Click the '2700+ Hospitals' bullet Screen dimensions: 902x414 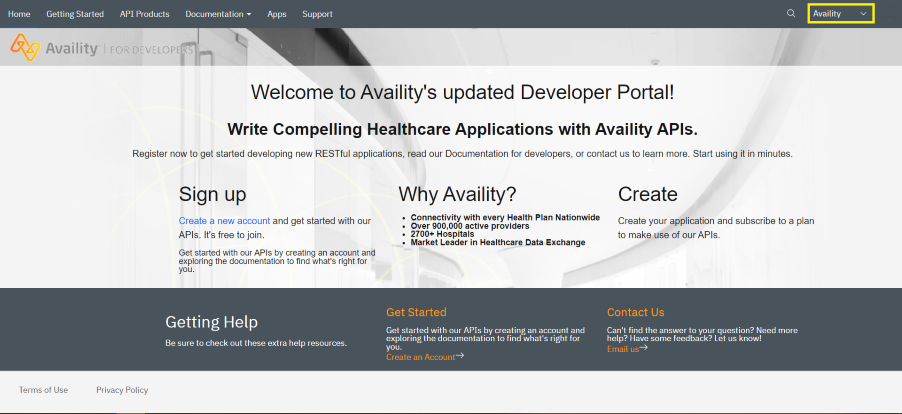click(442, 234)
